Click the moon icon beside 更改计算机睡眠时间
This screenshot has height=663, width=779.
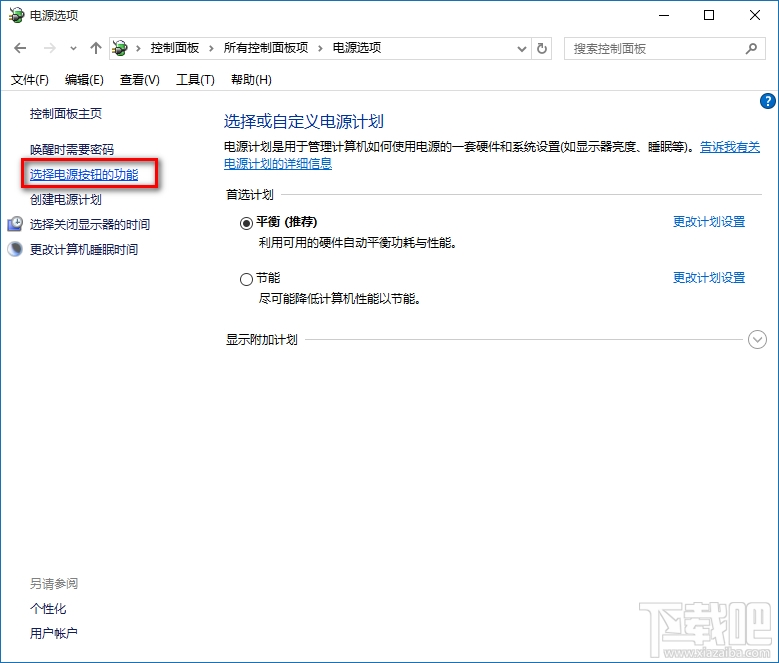(x=15, y=250)
